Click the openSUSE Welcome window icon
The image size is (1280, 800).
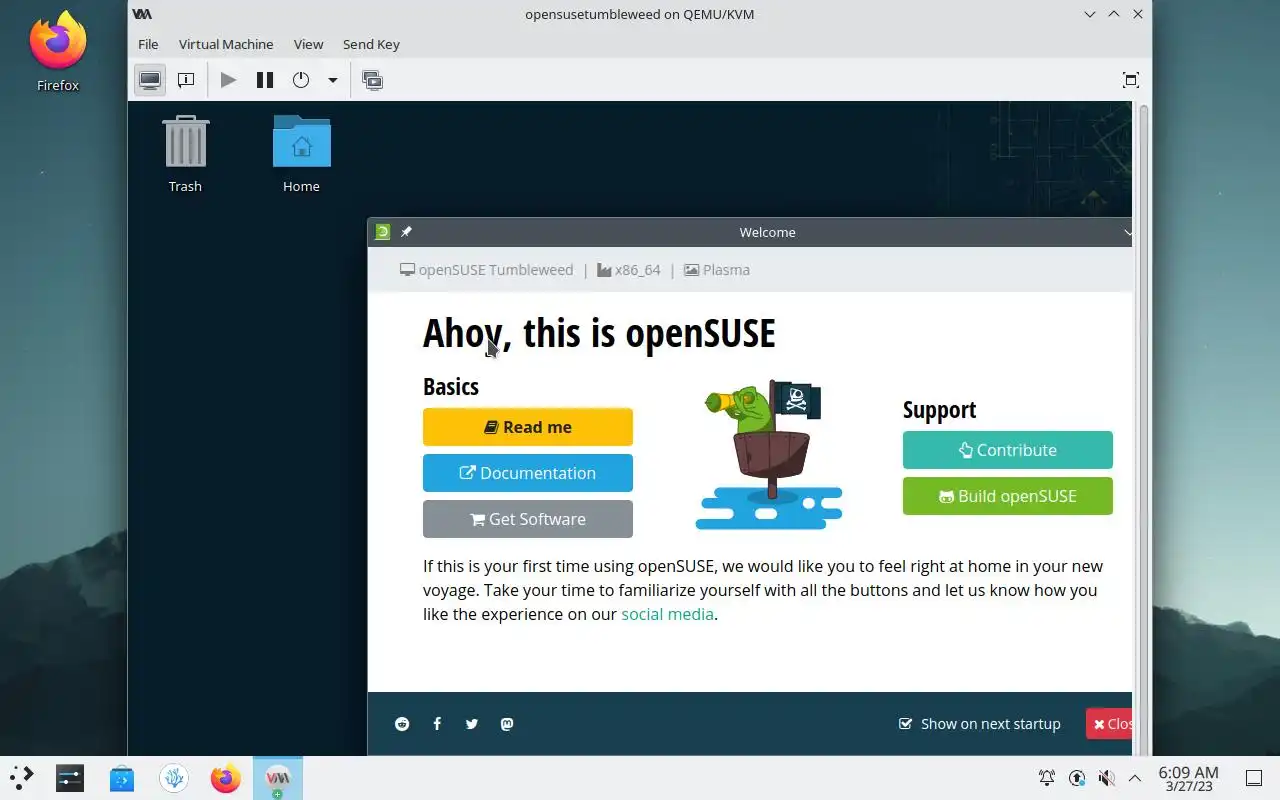[x=382, y=232]
